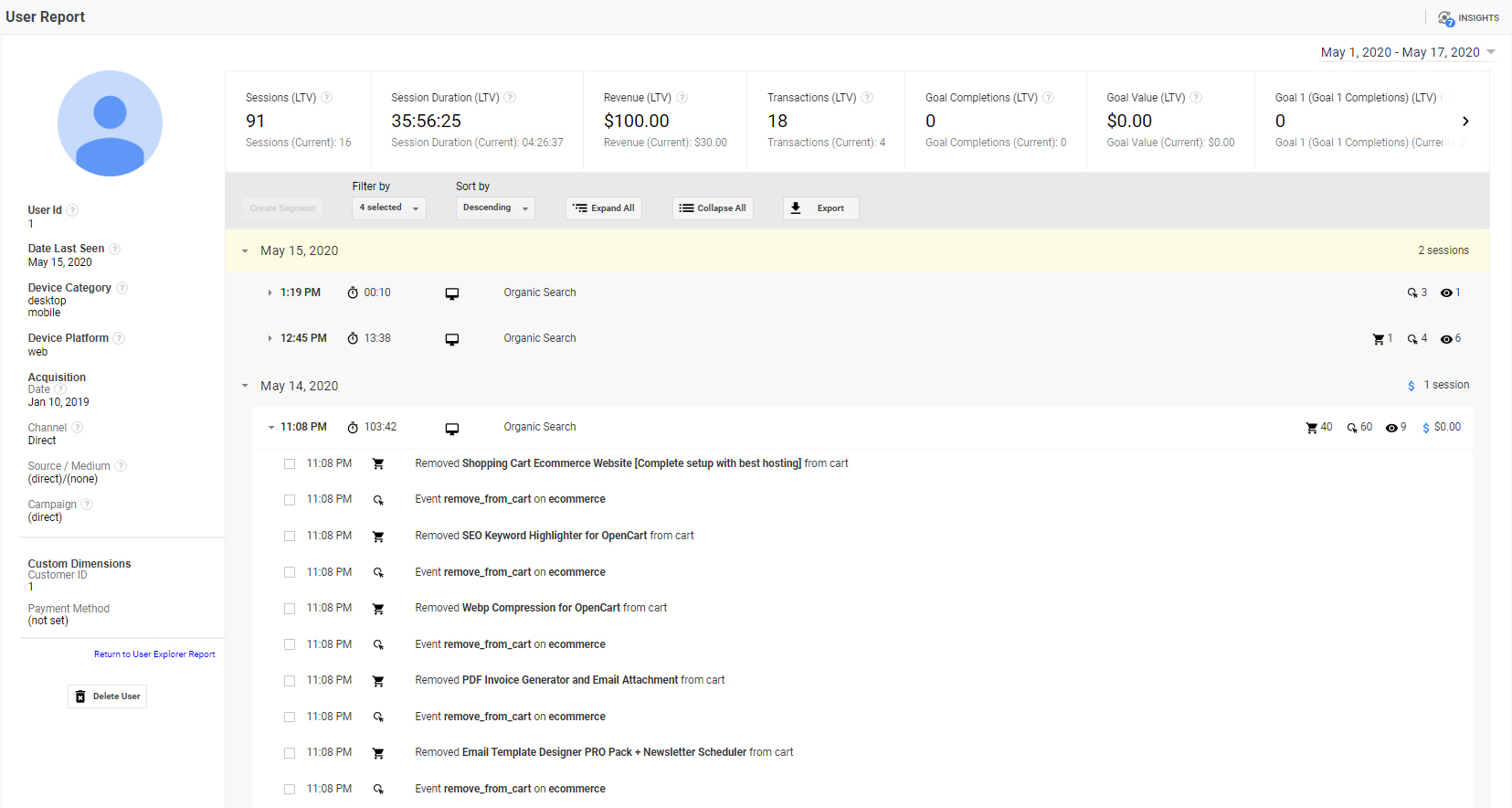Click Organic Search on the 12:45 PM session
Image resolution: width=1512 pixels, height=808 pixels.
click(x=540, y=338)
